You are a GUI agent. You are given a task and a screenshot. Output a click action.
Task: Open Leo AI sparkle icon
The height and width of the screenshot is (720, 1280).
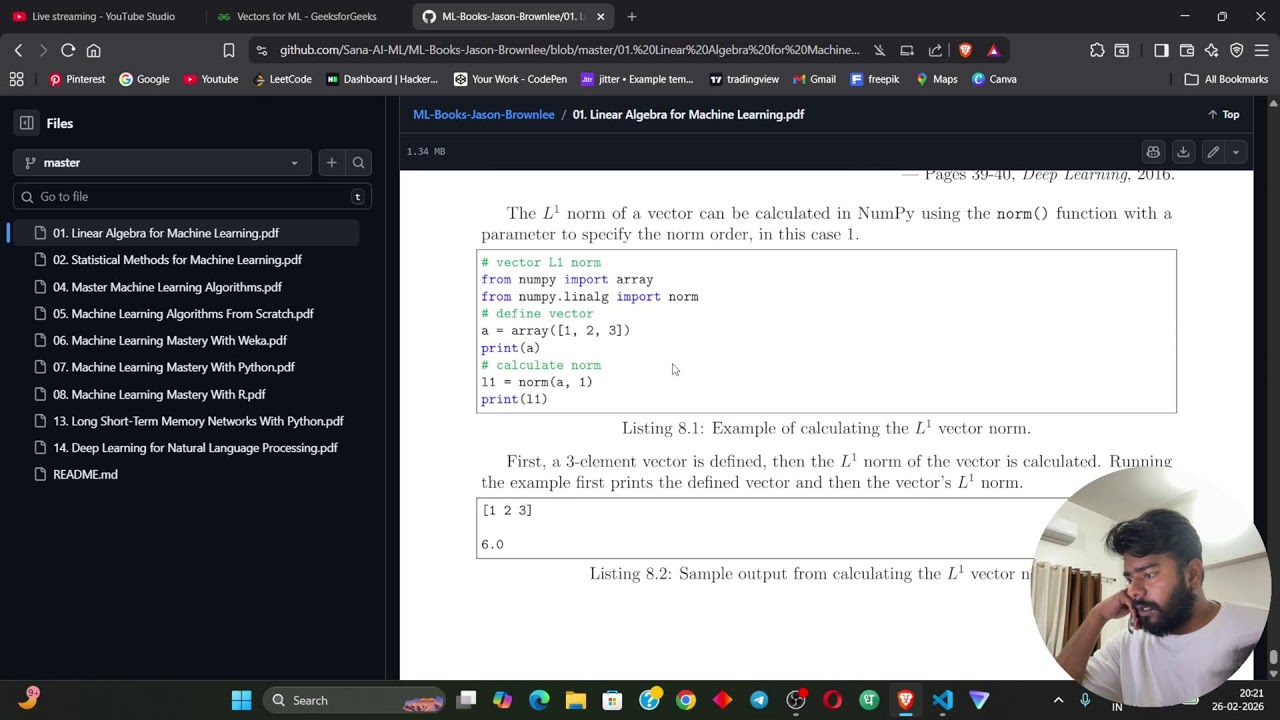click(x=1212, y=50)
